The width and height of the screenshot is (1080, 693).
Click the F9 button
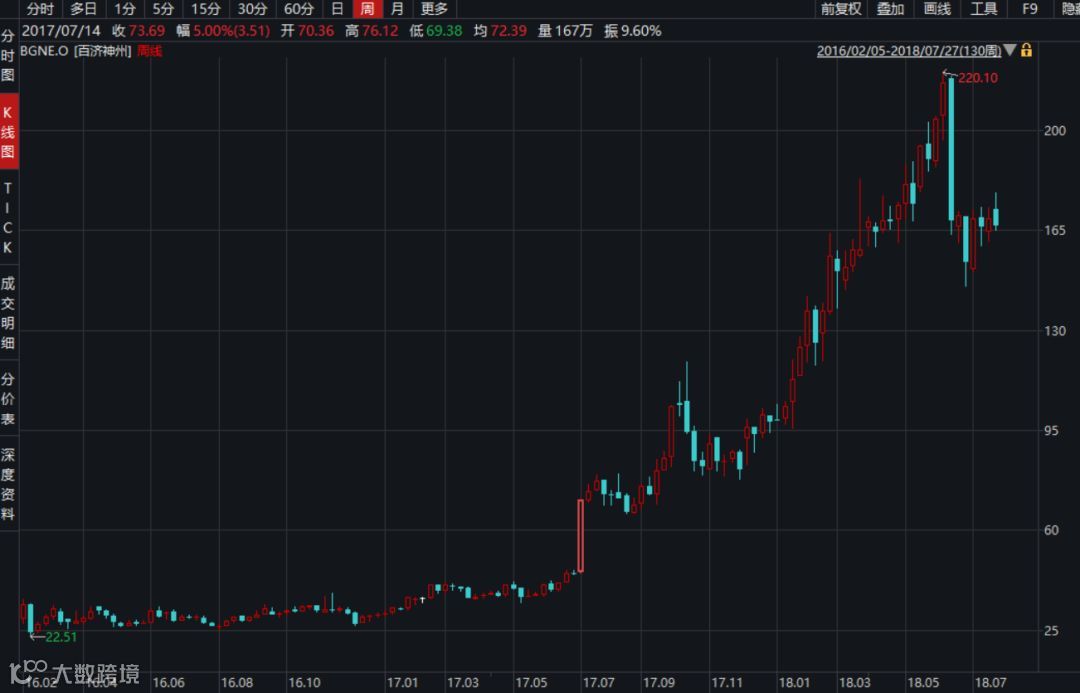(1030, 9)
